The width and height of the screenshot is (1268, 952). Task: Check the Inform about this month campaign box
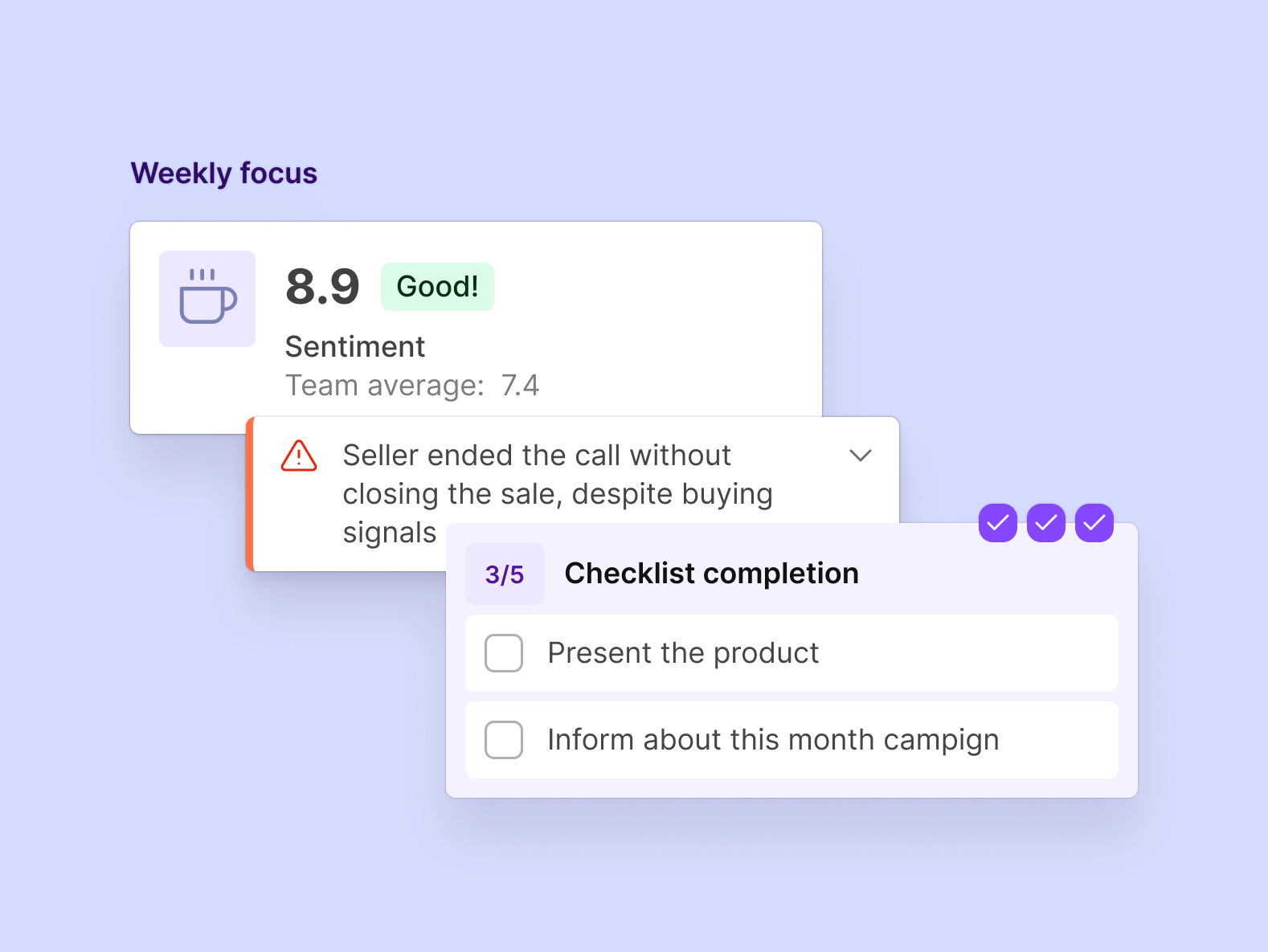tap(504, 740)
